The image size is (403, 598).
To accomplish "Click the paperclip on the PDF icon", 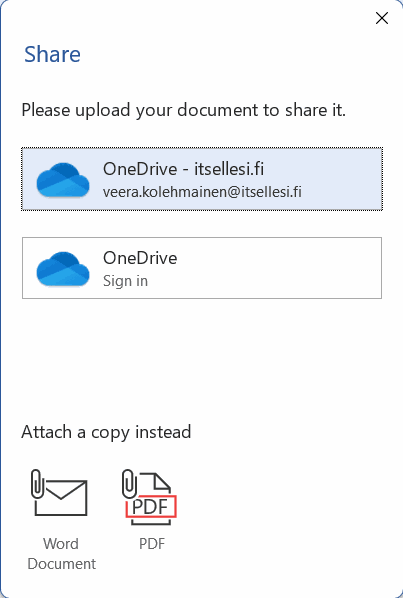I will 129,483.
